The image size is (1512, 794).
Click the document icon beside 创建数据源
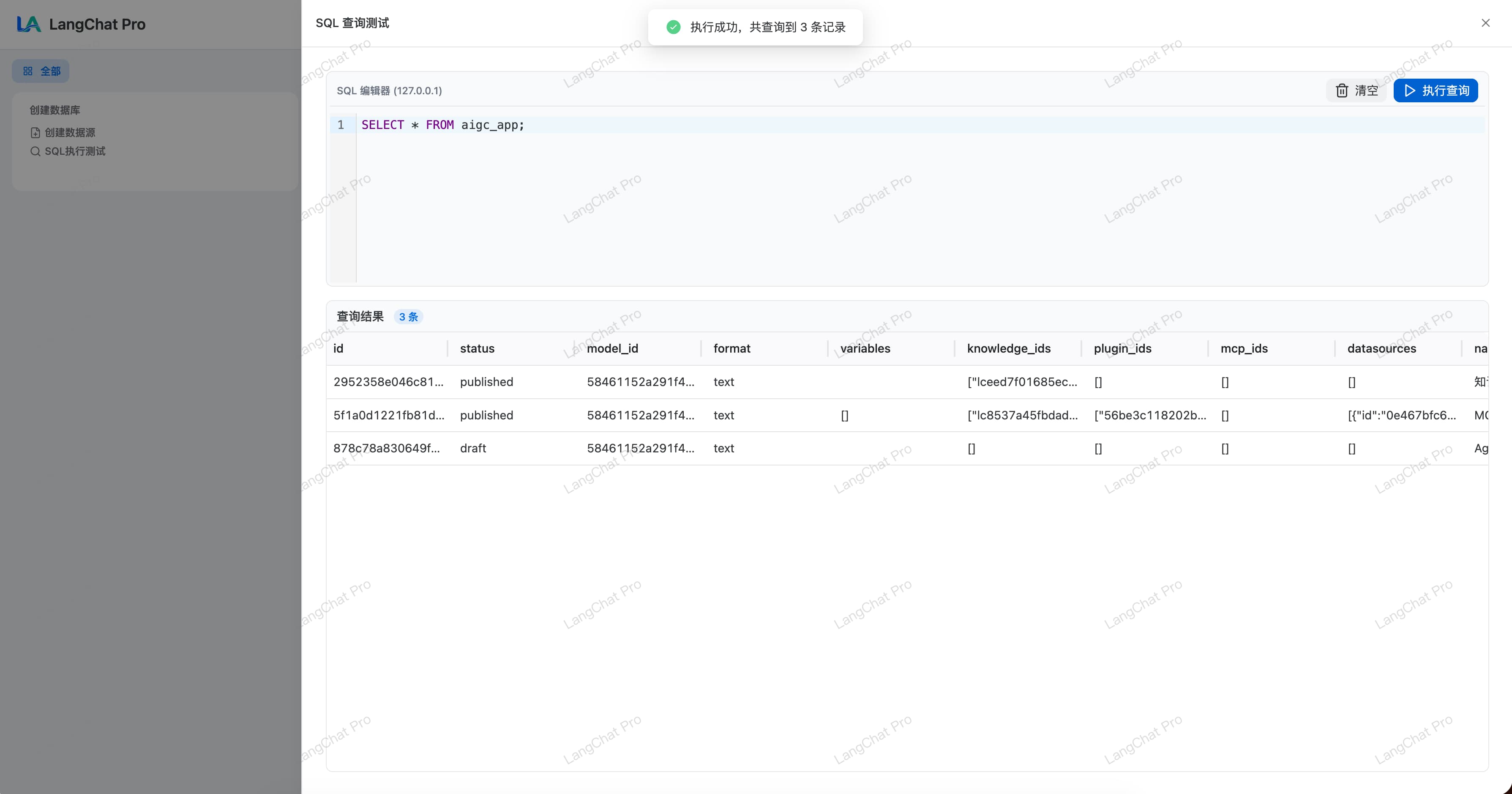point(35,133)
